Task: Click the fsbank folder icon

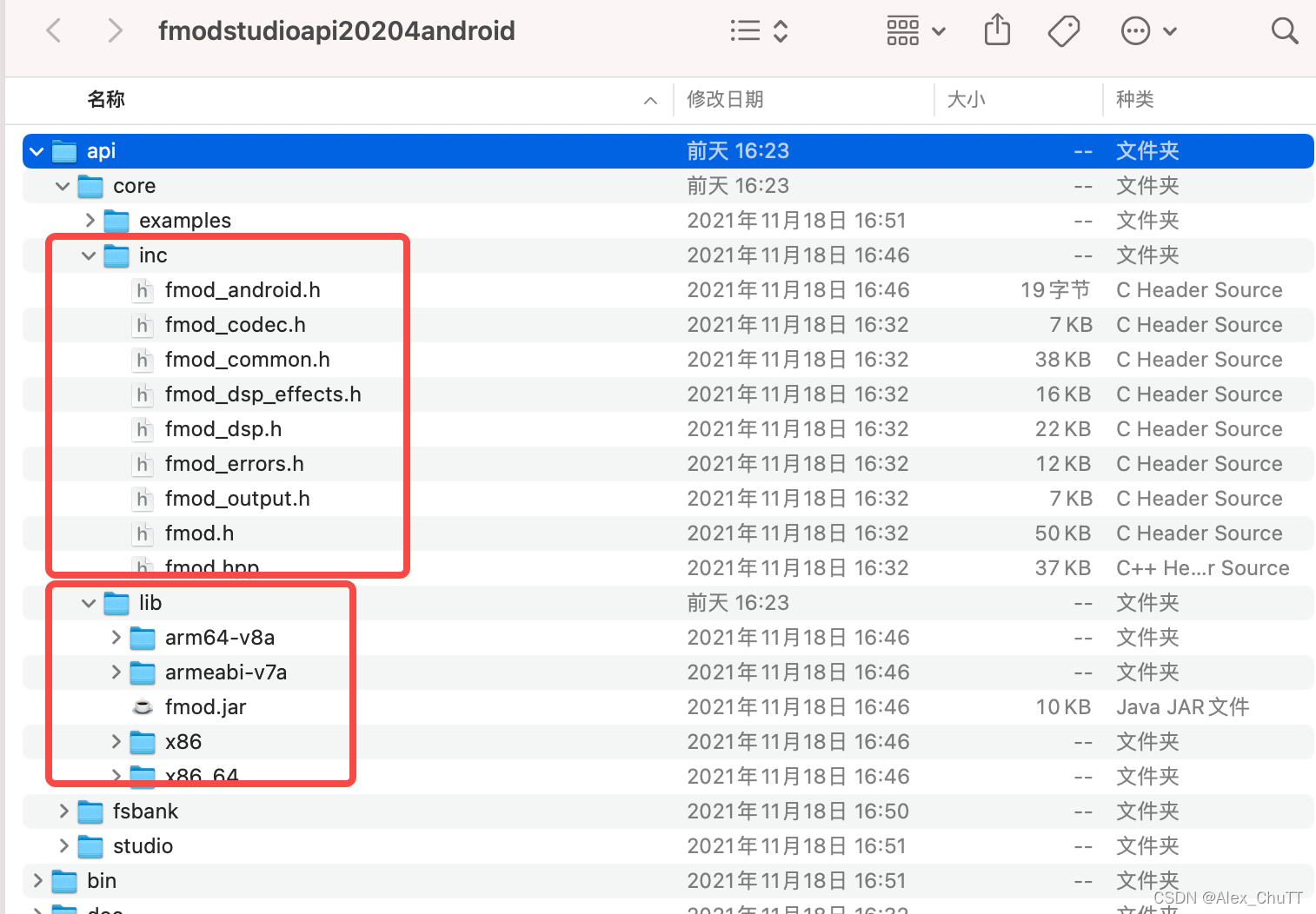Action: point(90,811)
